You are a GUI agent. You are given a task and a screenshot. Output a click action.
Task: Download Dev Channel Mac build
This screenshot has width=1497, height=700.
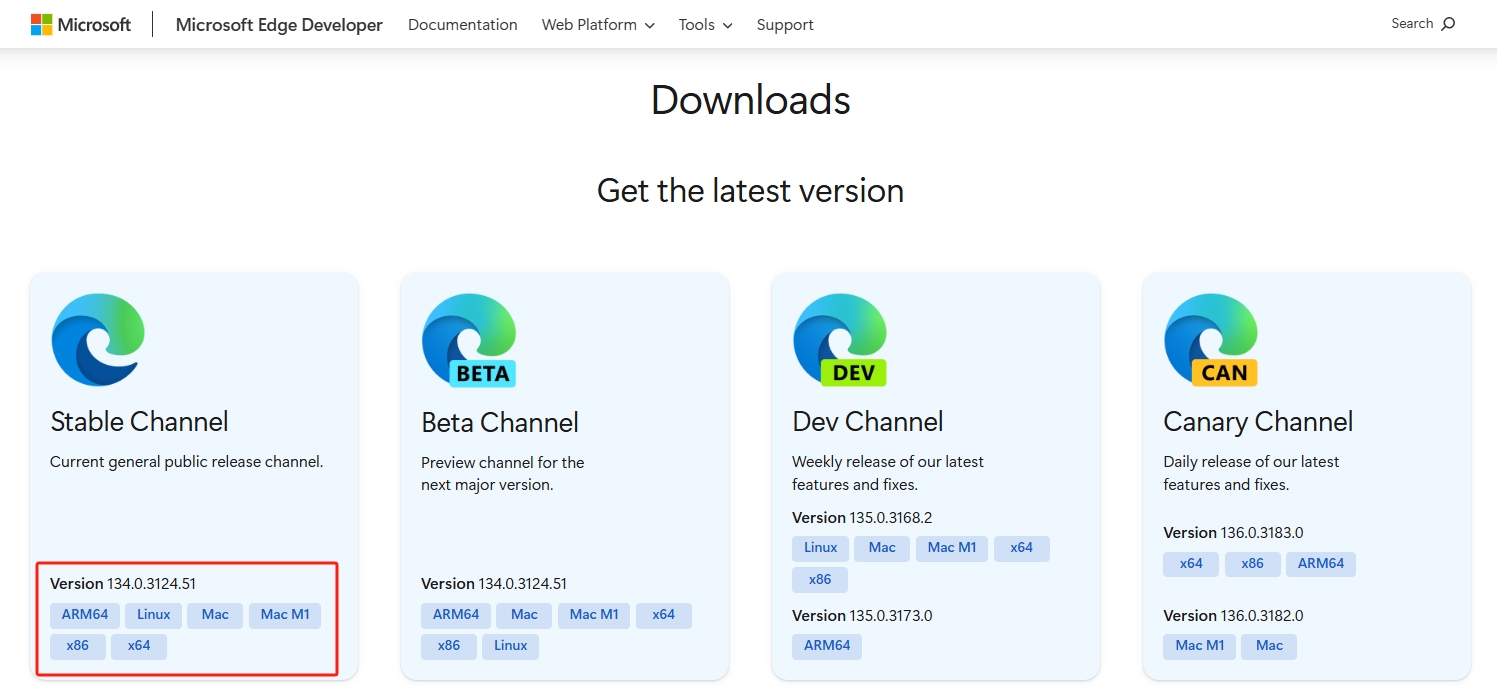point(882,548)
